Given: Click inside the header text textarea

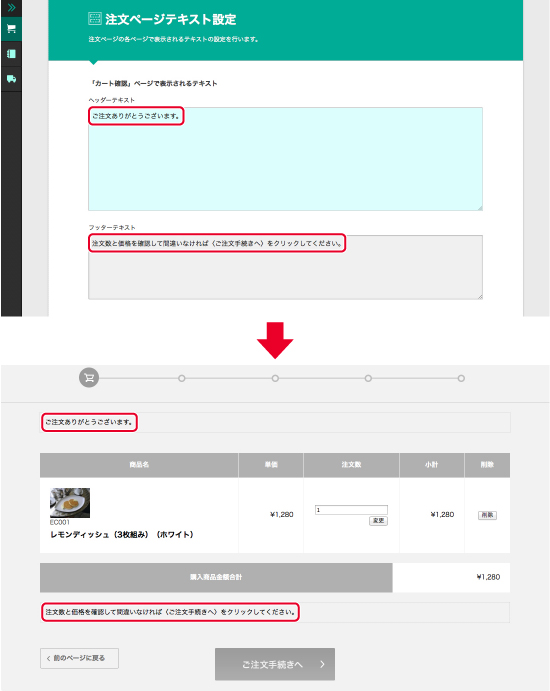Looking at the screenshot, I should [x=285, y=159].
